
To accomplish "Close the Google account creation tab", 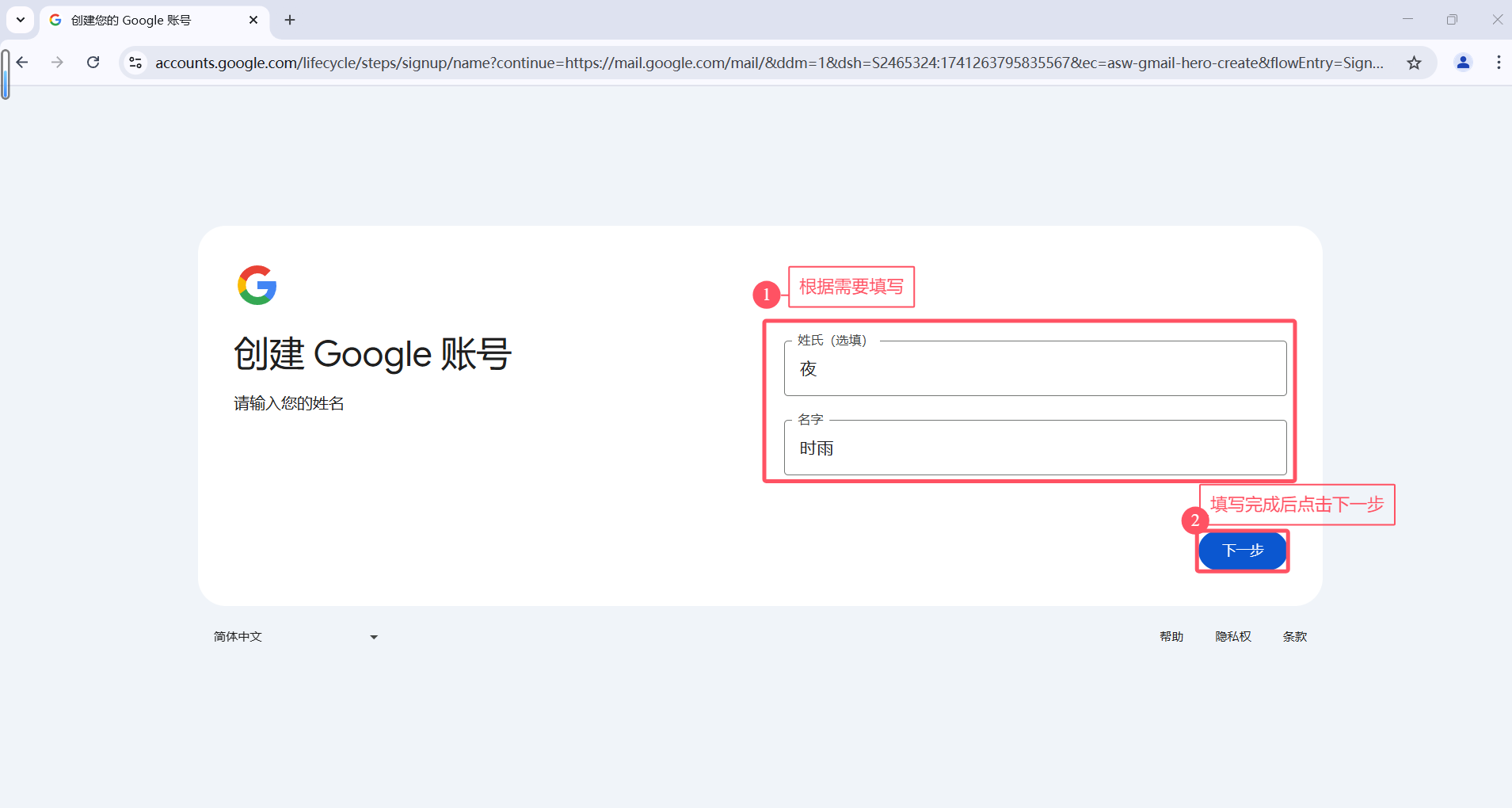I will [253, 20].
